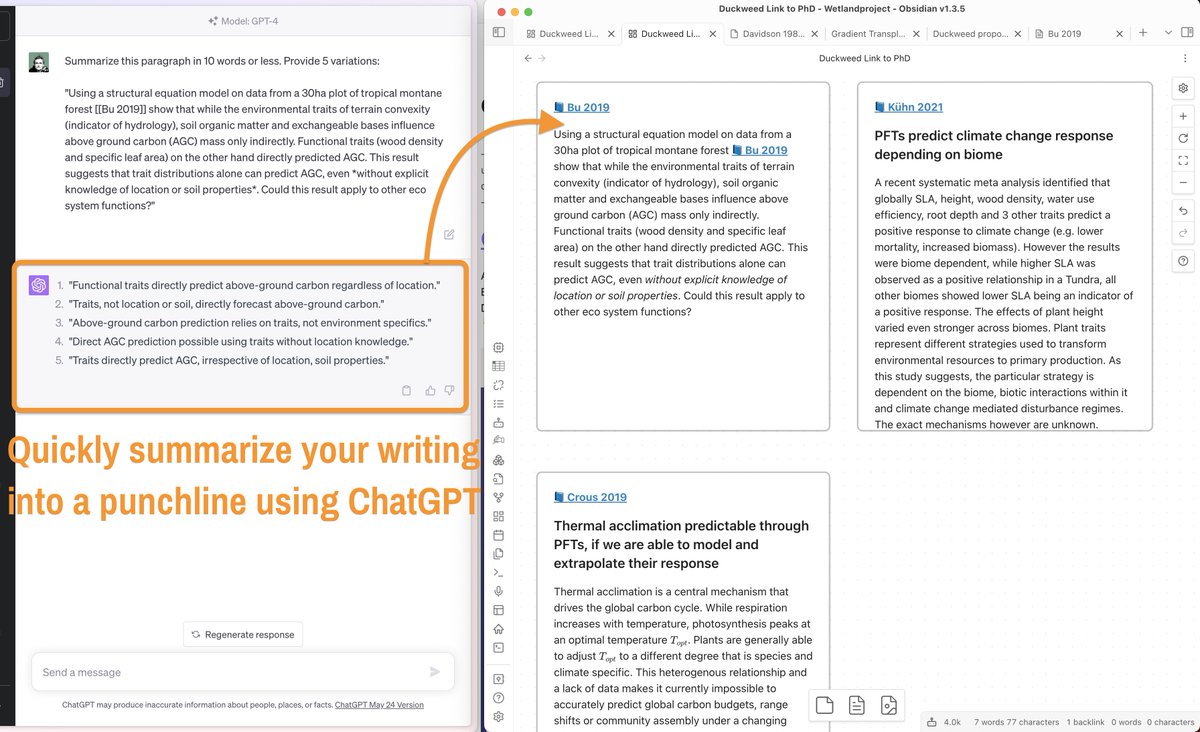Open the Crous 2019 card link

click(591, 497)
